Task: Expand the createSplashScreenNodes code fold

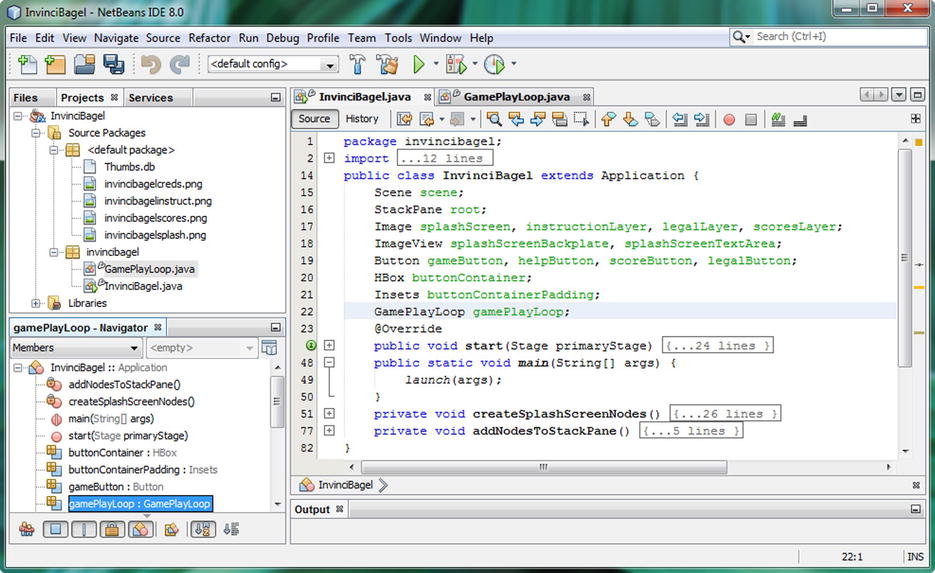Action: click(x=329, y=413)
